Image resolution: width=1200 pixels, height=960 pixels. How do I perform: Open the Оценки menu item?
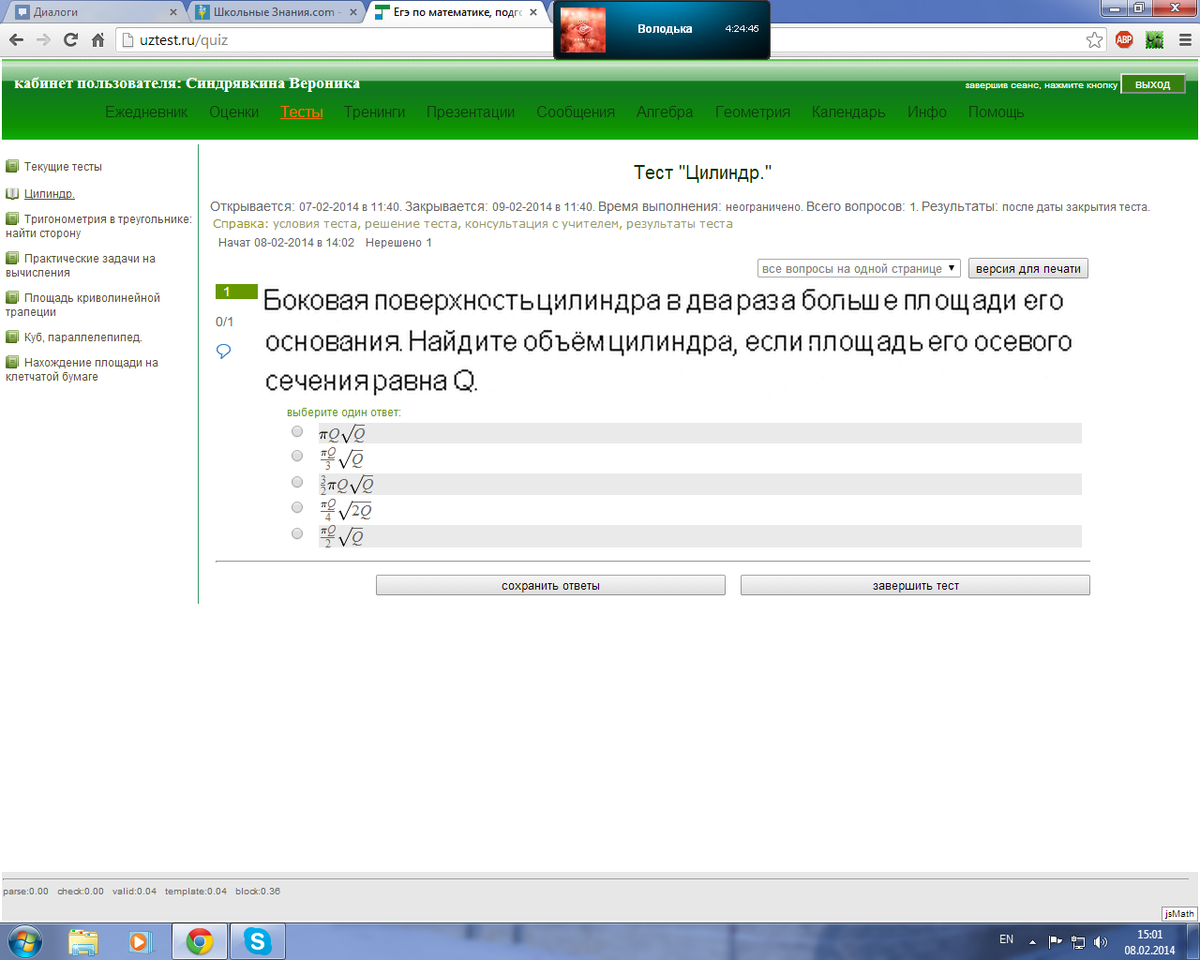click(x=234, y=112)
